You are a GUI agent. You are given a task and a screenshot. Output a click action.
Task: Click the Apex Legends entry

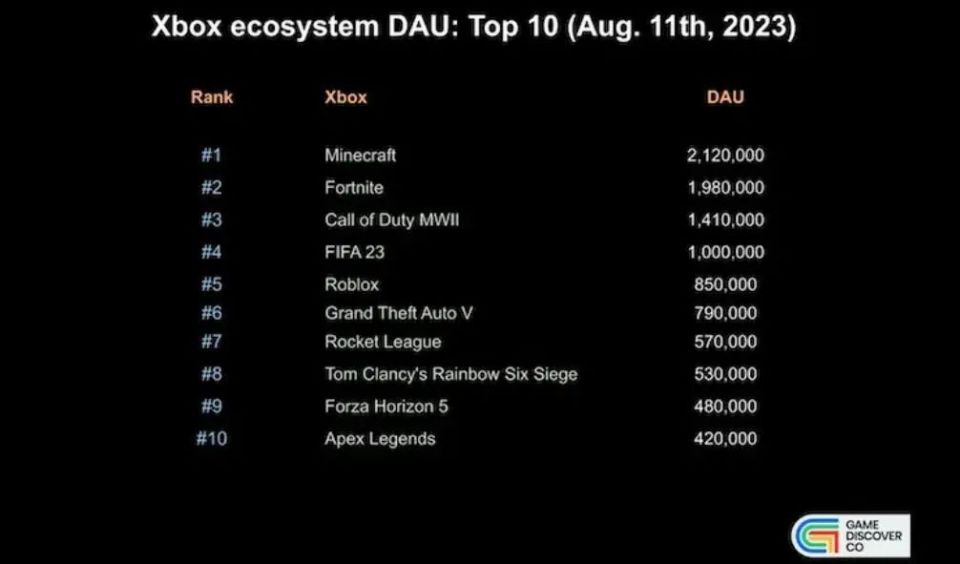(x=380, y=438)
